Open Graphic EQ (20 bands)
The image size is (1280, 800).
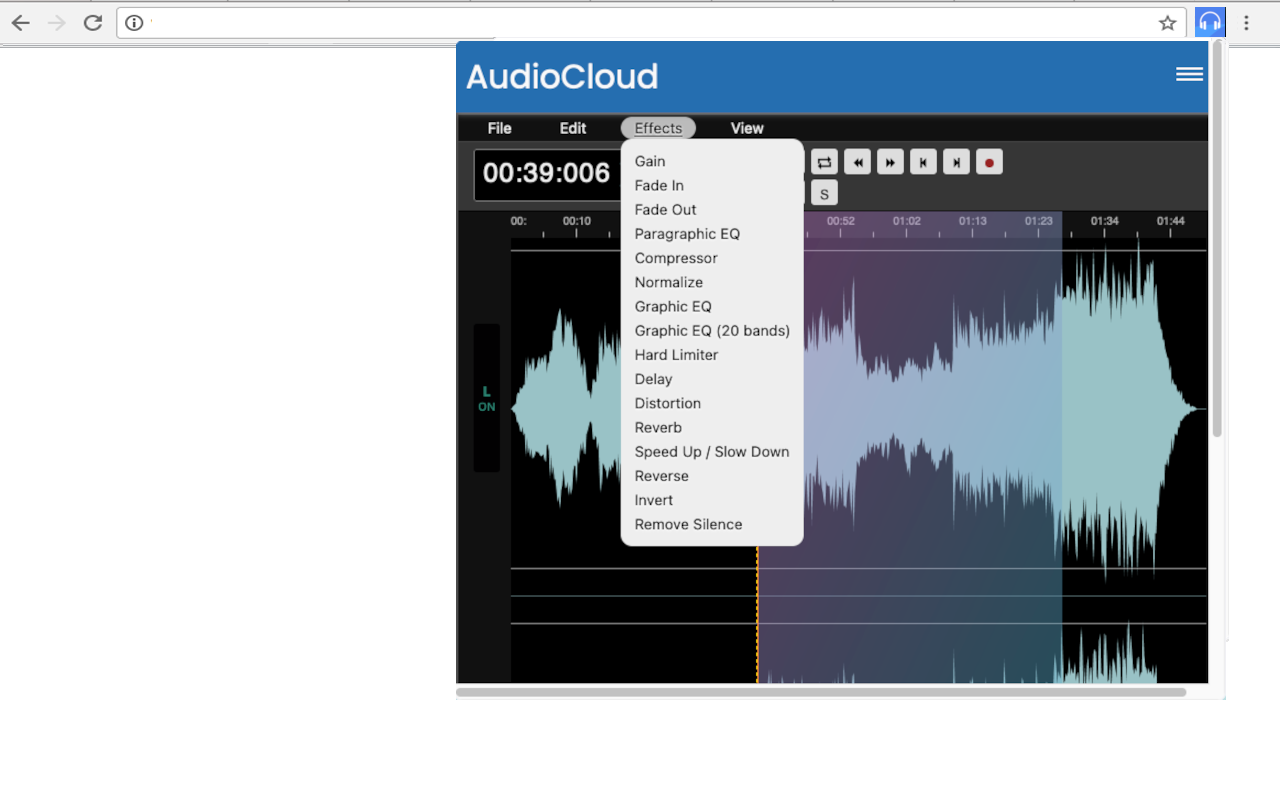pos(712,330)
